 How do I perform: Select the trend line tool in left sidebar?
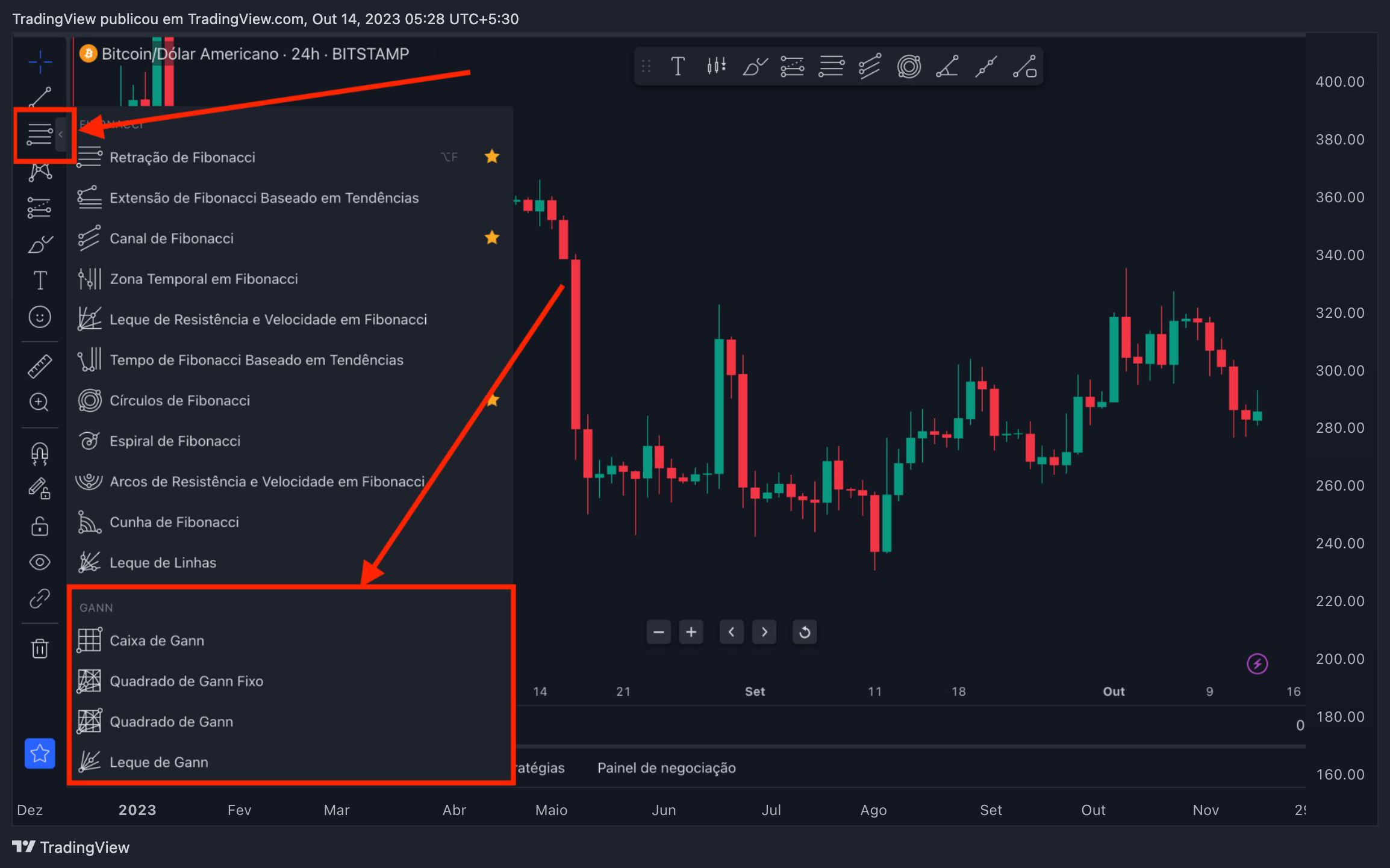point(40,98)
